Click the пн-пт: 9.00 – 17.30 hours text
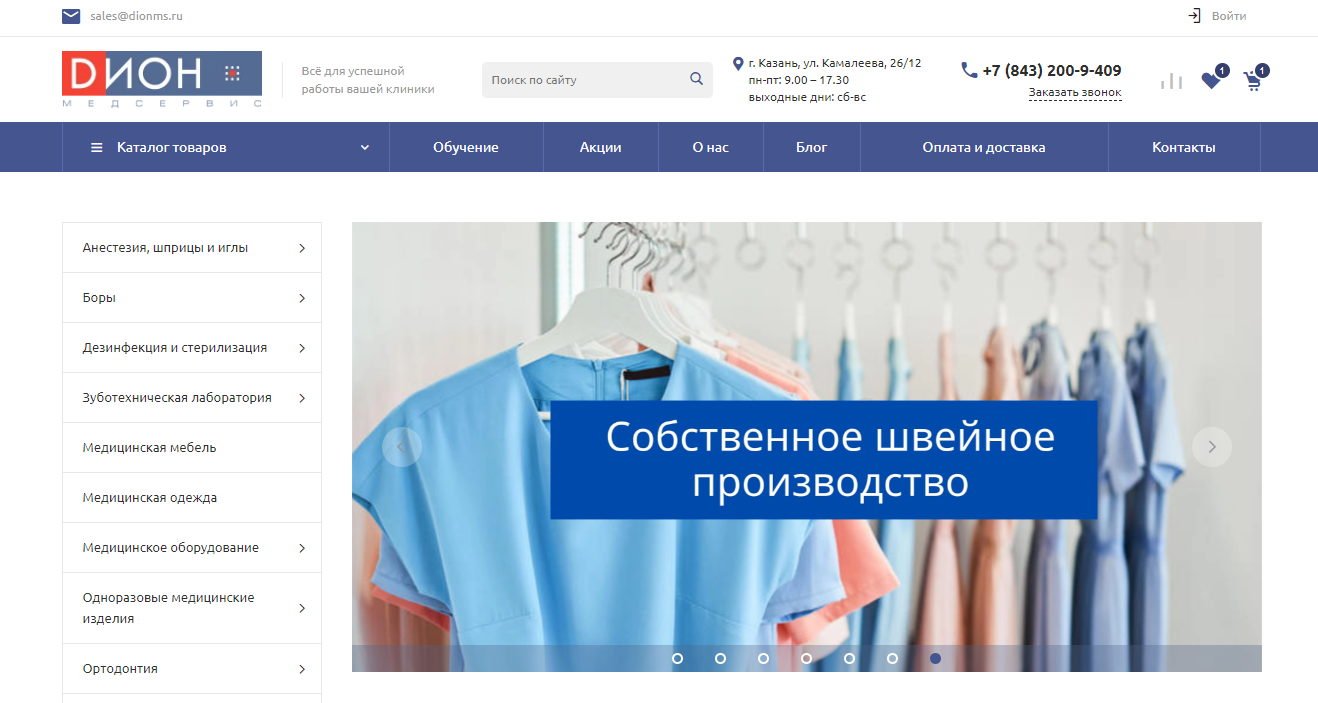This screenshot has width=1318, height=703. tap(798, 80)
